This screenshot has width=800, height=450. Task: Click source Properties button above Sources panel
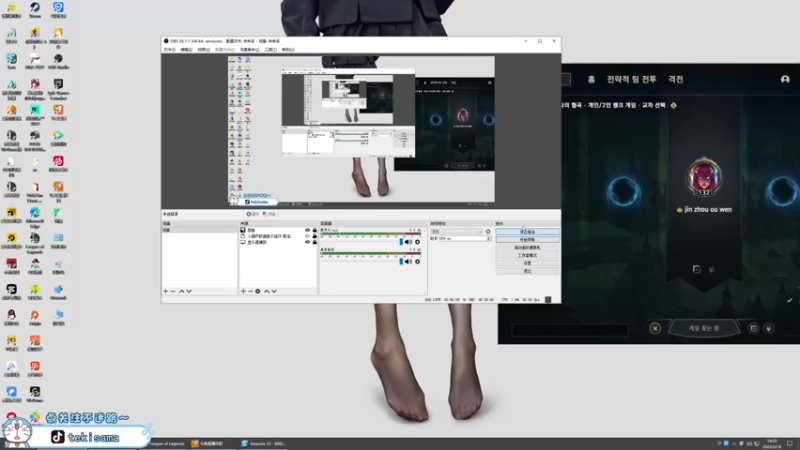click(x=252, y=214)
